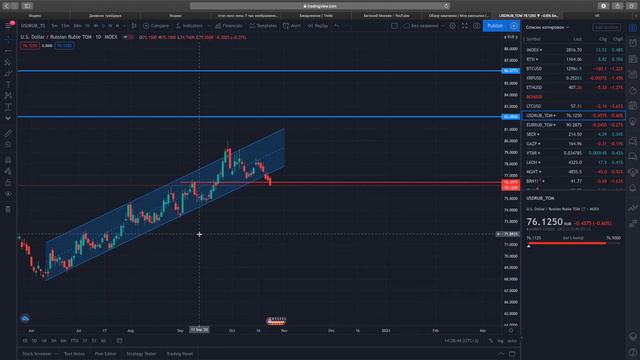Screen dimensions: 640x360
Task: Hide all drawings with the eye icon
Action: pos(8,194)
